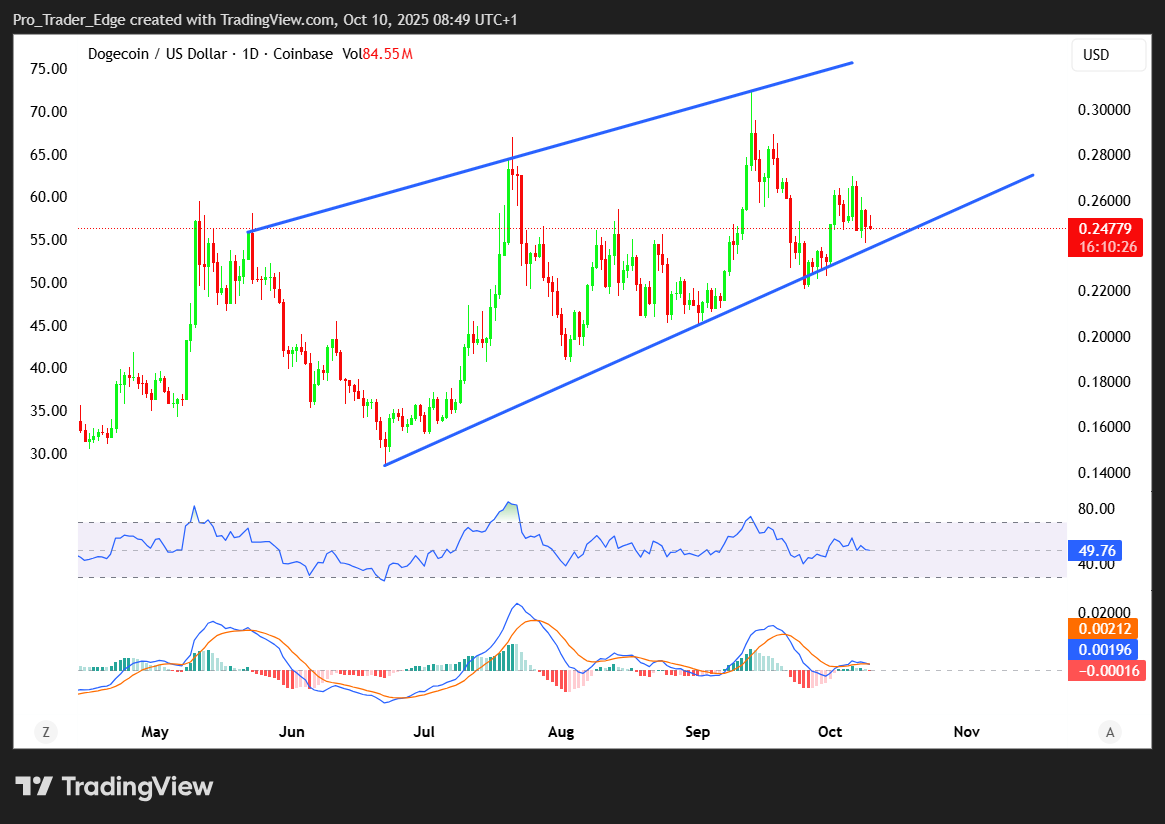Click the Z timezone icon at bottom-left
The width and height of the screenshot is (1165, 824).
coord(46,732)
